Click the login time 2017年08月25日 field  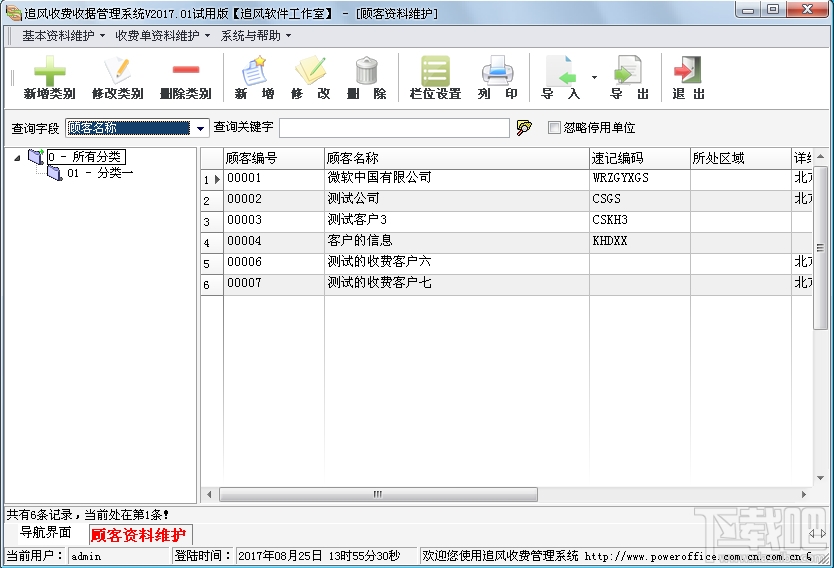[x=326, y=556]
